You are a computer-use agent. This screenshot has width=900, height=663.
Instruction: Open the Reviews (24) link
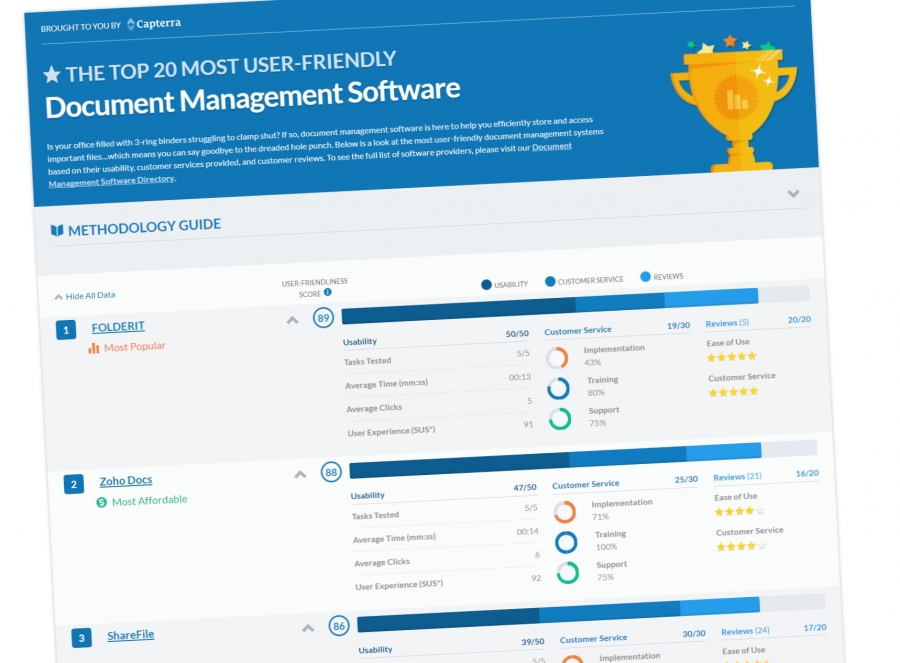click(745, 631)
